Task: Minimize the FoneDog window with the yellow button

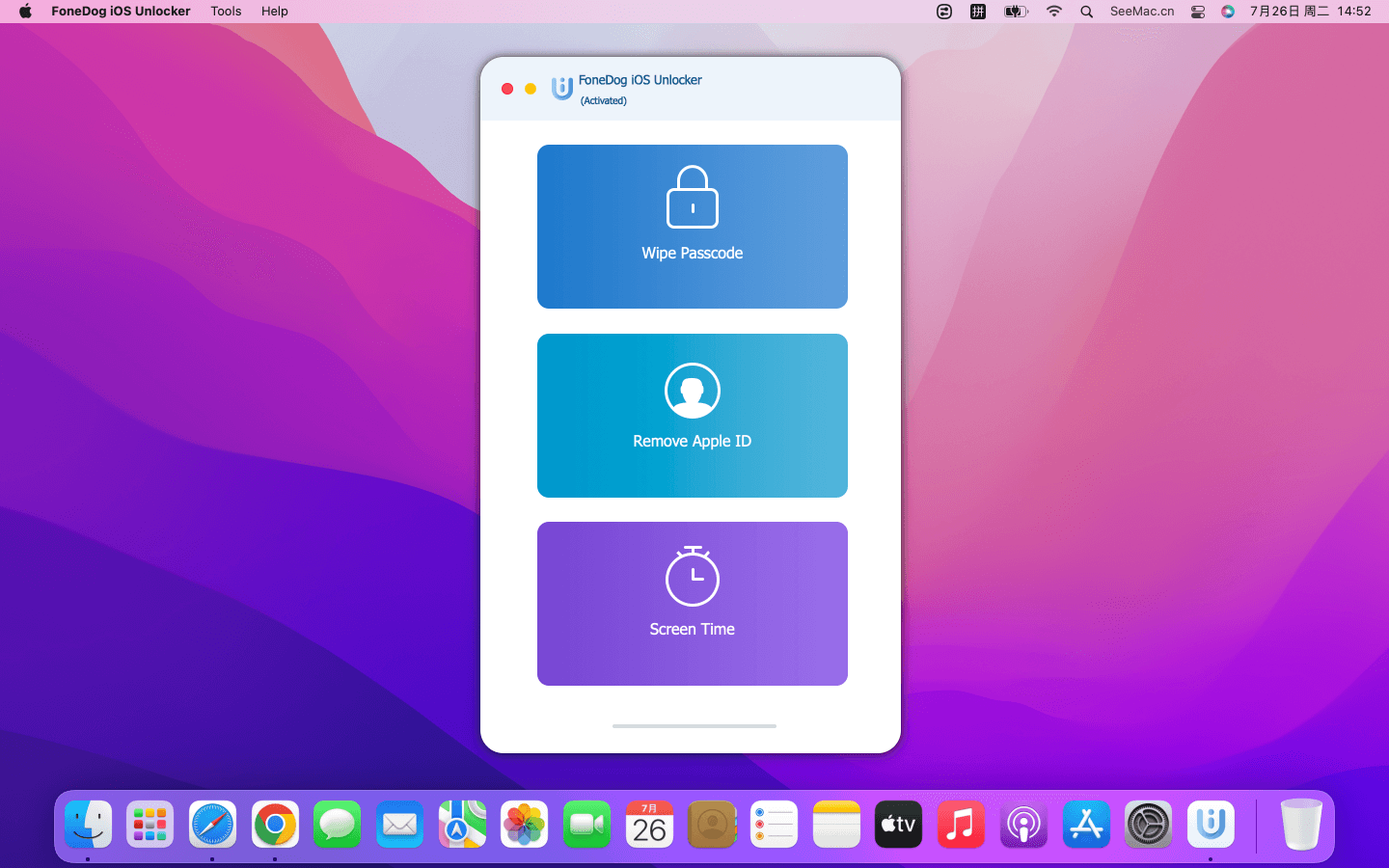Action: tap(531, 89)
